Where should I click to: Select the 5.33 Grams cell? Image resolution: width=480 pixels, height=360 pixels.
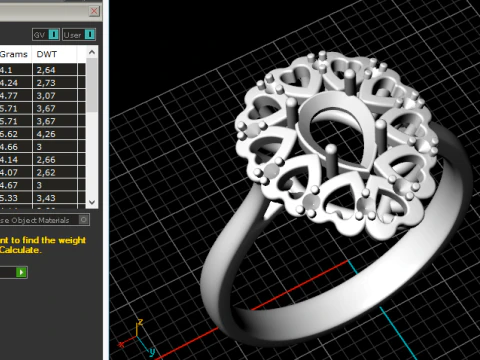click(x=15, y=198)
